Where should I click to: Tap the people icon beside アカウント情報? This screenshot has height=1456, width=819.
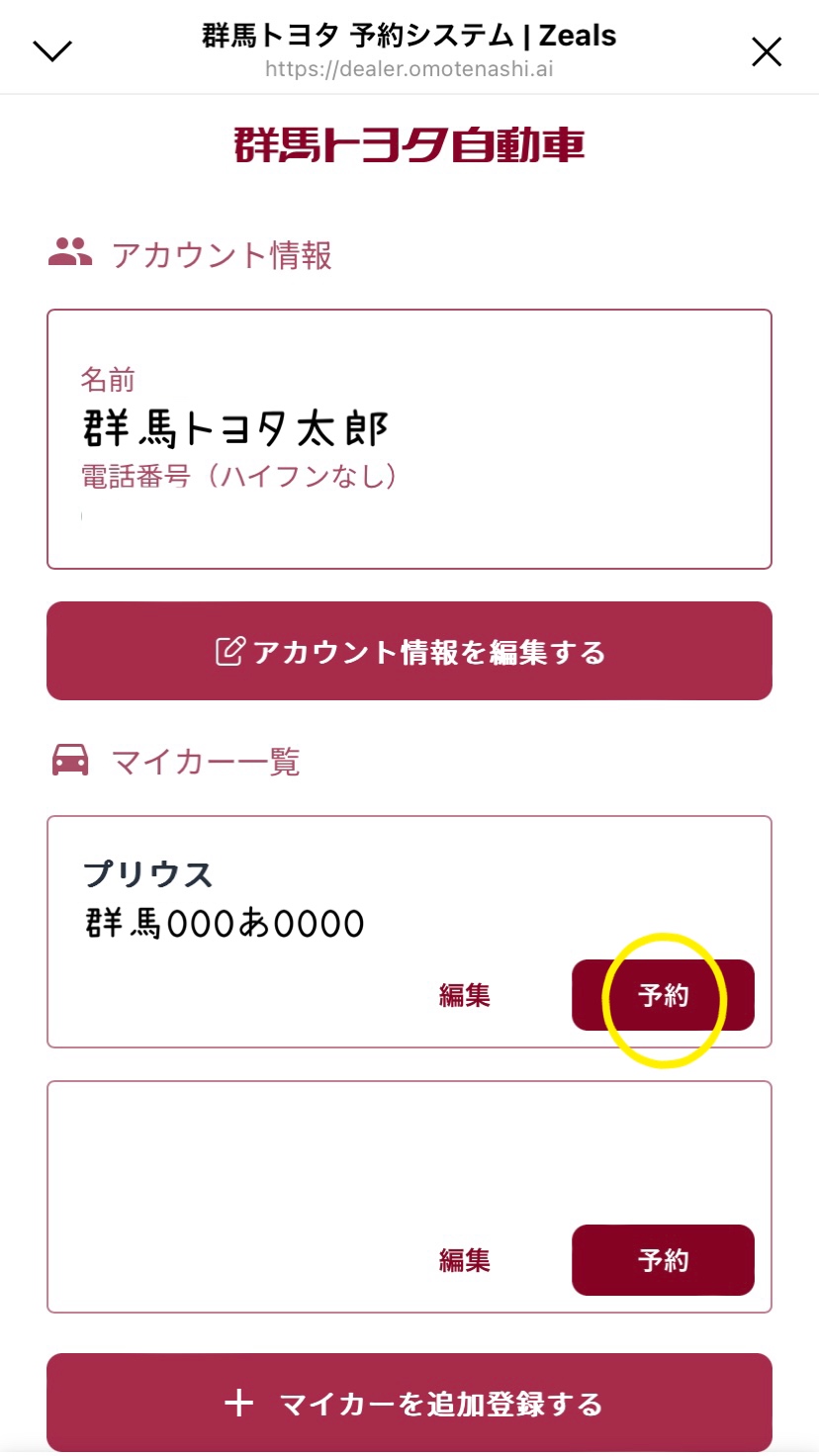click(x=70, y=253)
